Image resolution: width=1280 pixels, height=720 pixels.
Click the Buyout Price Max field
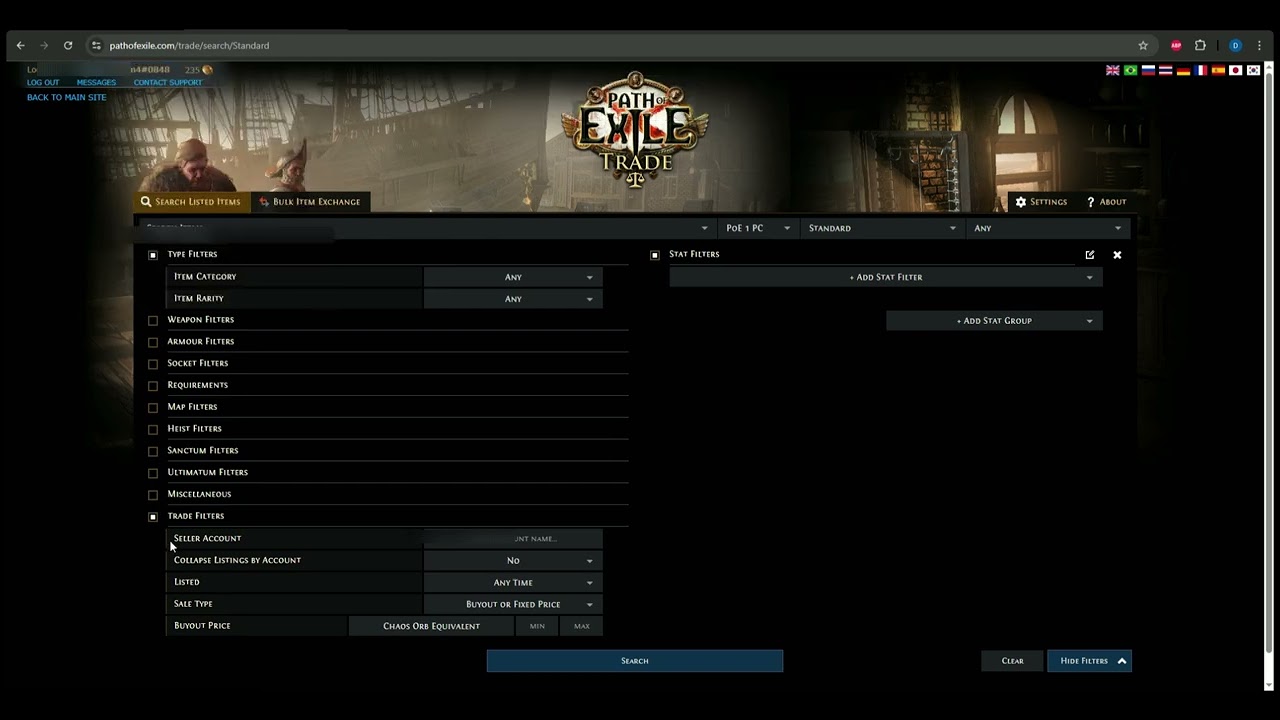(582, 626)
